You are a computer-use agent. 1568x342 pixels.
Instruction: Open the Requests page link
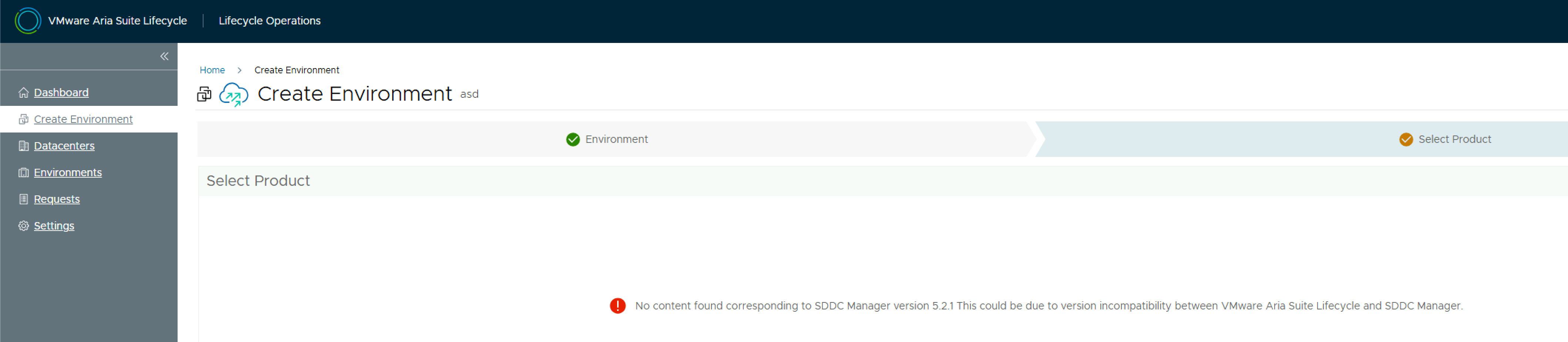tap(57, 199)
